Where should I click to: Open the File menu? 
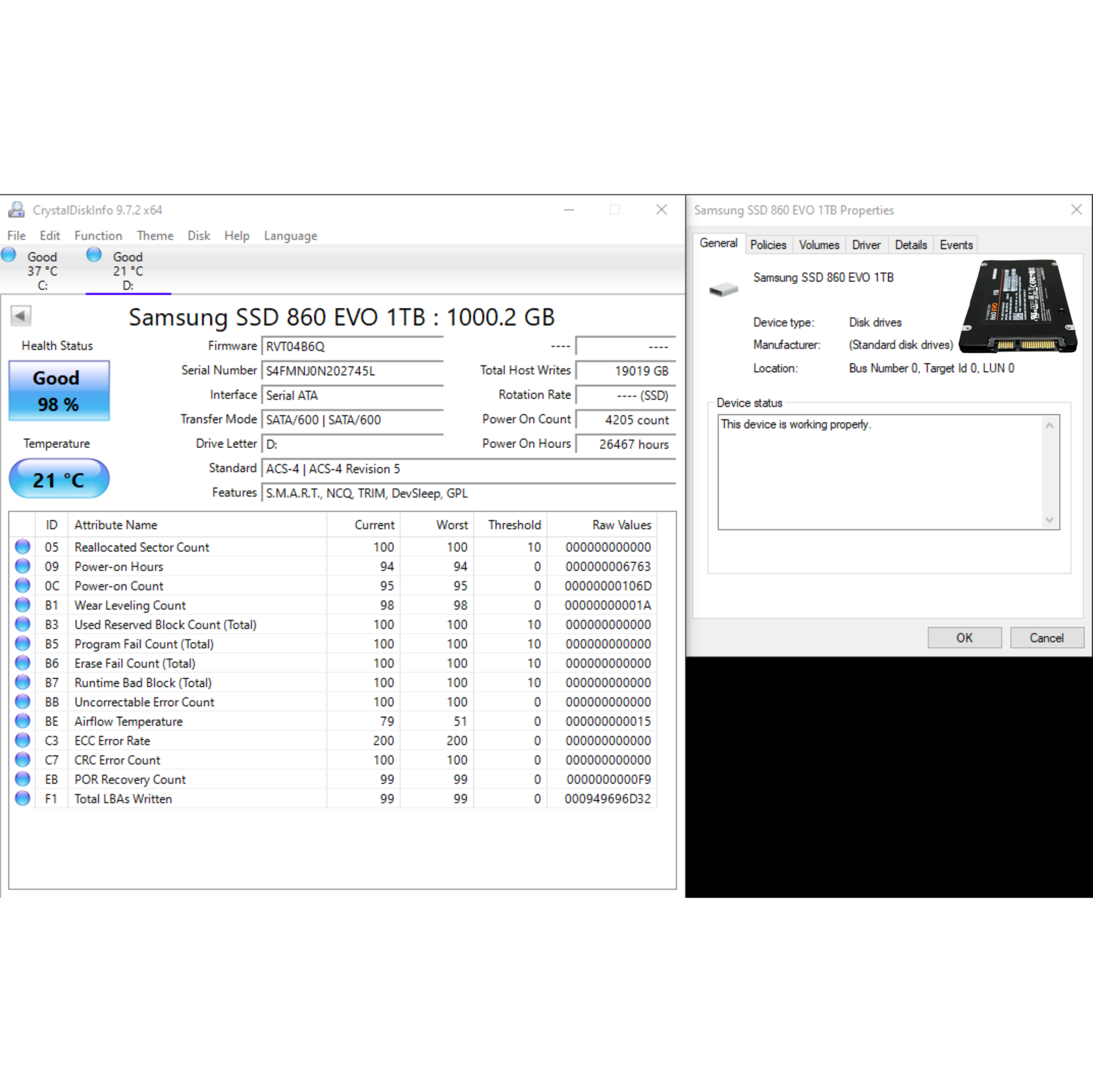click(x=17, y=236)
